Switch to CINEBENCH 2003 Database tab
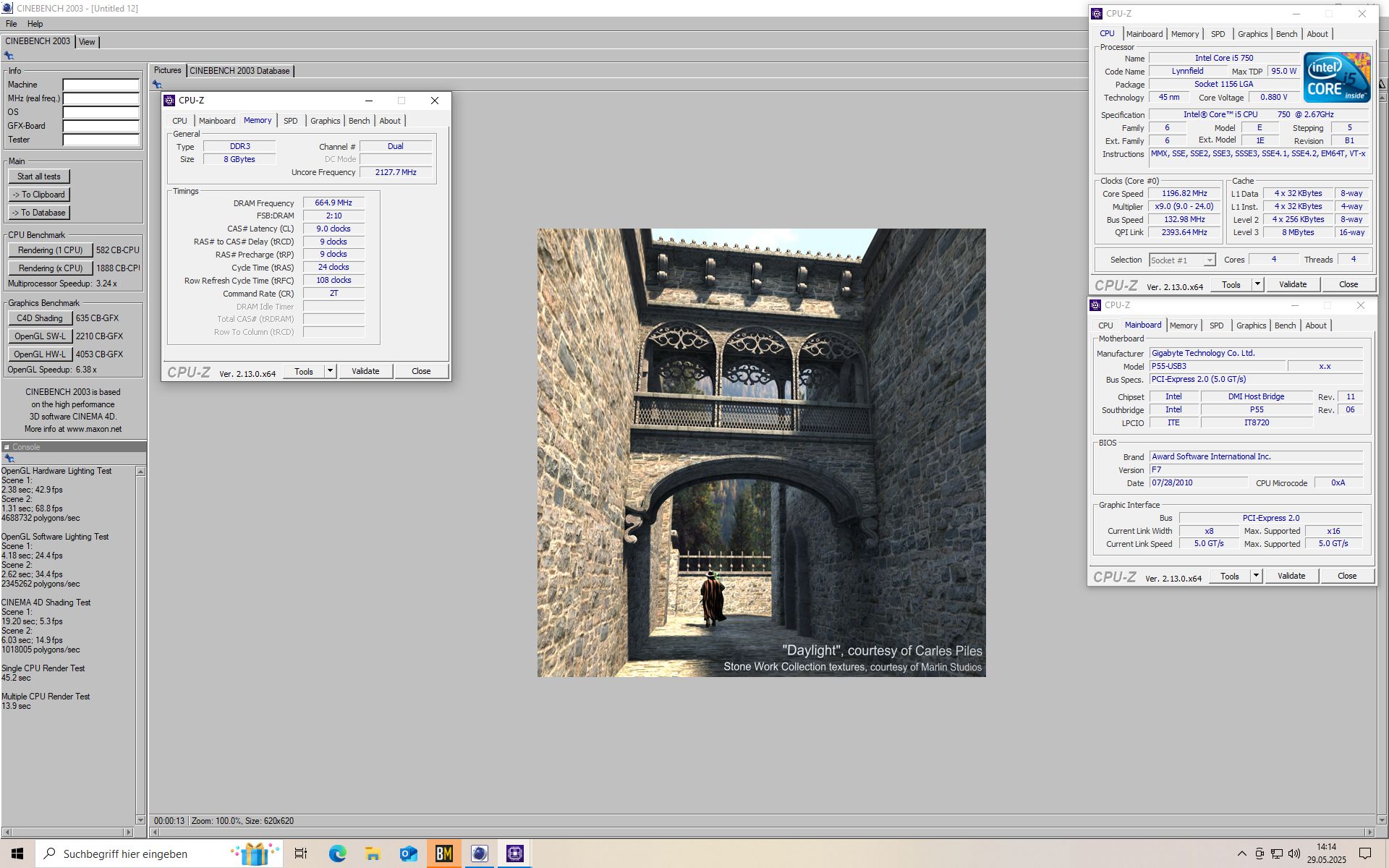The image size is (1389, 868). (239, 71)
